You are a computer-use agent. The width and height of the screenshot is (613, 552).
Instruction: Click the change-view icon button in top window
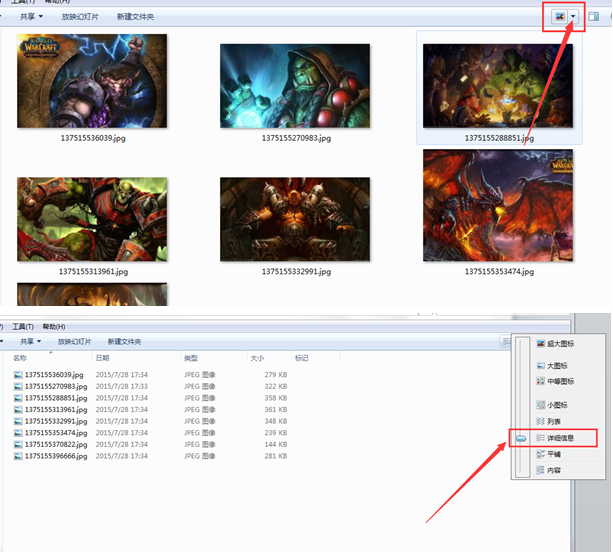click(x=560, y=16)
